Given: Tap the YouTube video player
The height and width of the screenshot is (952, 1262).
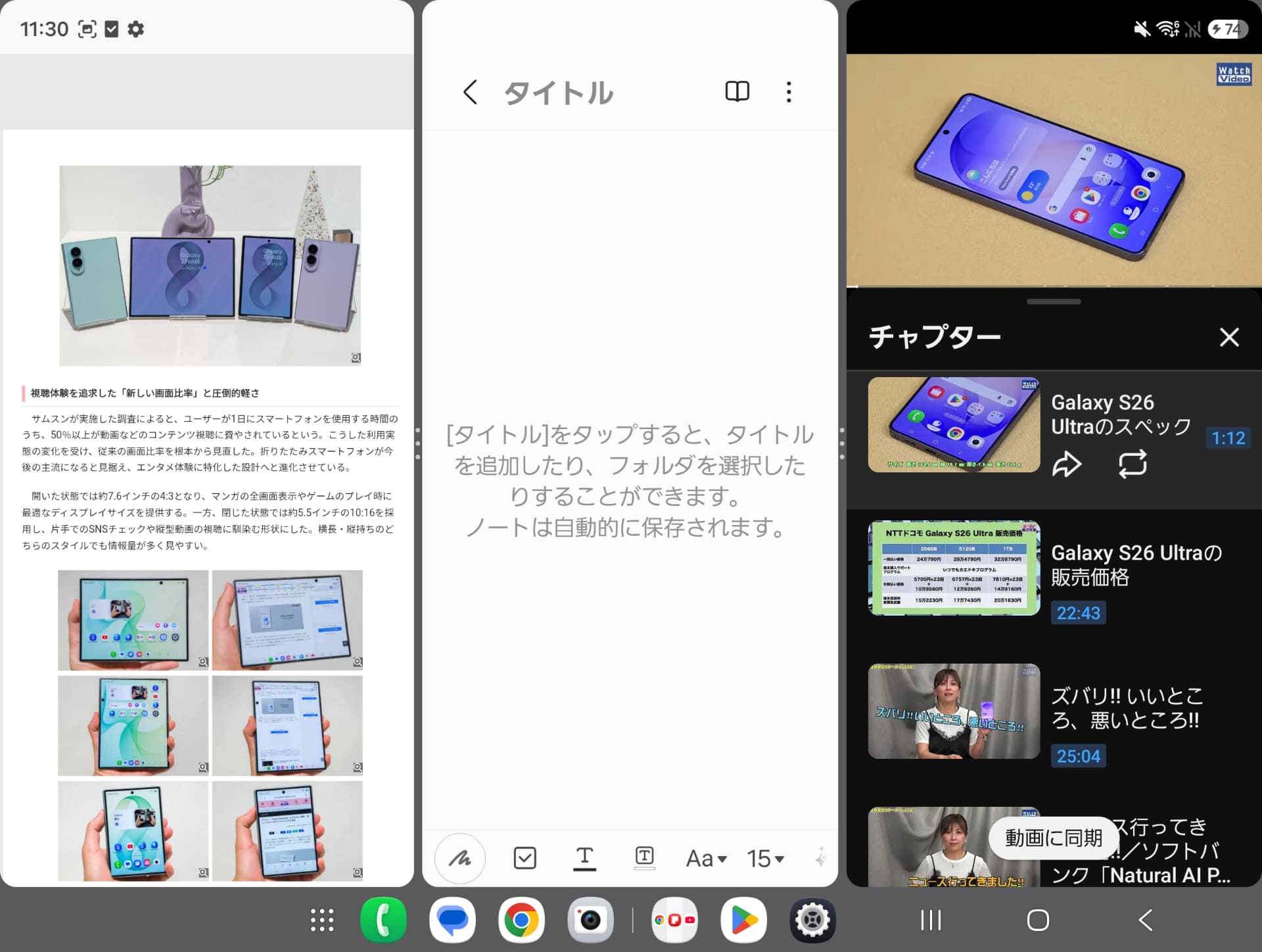Looking at the screenshot, I should pyautogui.click(x=1054, y=170).
